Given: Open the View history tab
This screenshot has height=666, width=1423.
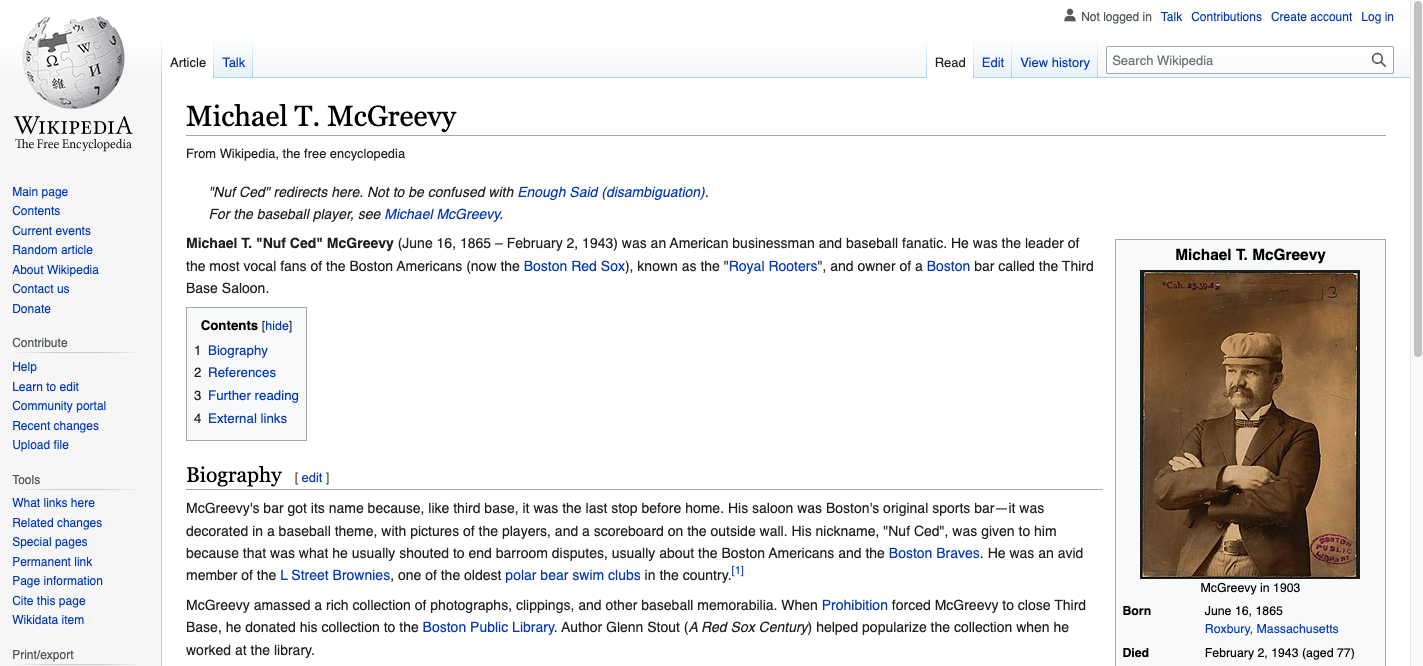Looking at the screenshot, I should point(1054,62).
